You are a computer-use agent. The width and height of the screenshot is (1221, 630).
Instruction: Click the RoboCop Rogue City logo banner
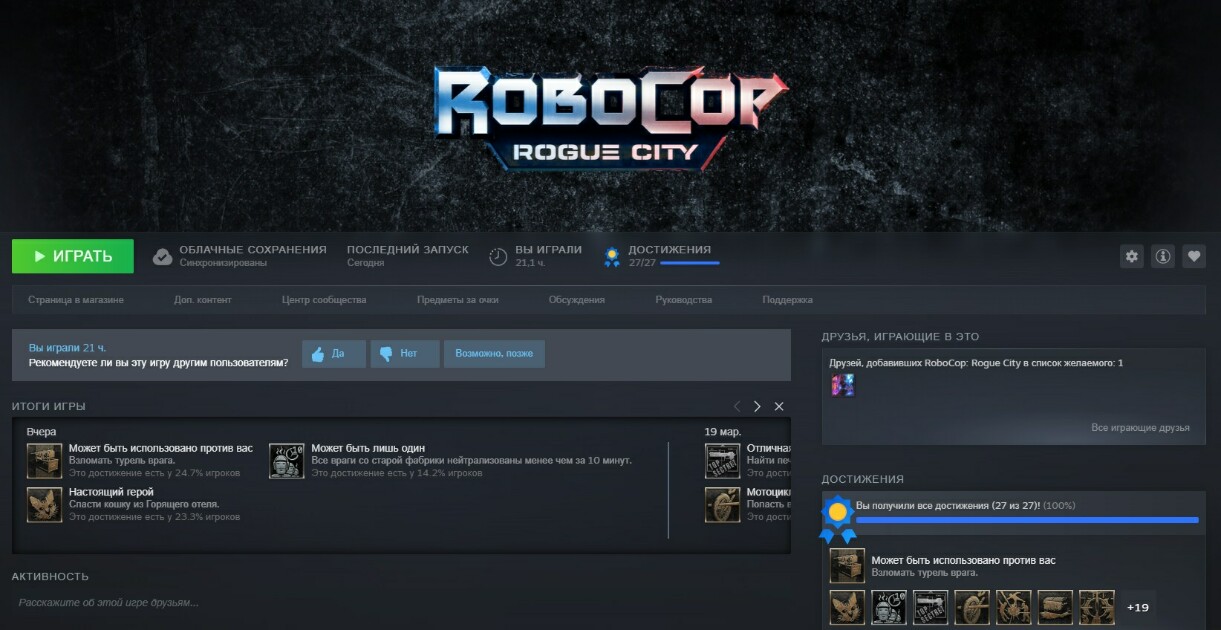click(610, 118)
